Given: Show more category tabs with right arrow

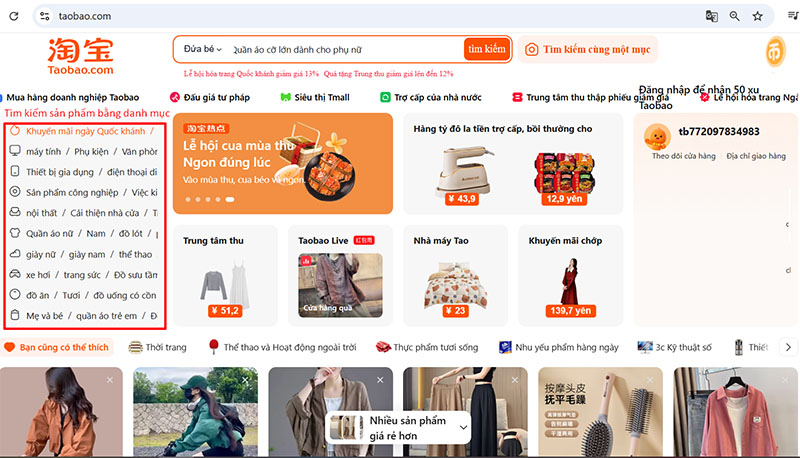Looking at the screenshot, I should tap(788, 347).
